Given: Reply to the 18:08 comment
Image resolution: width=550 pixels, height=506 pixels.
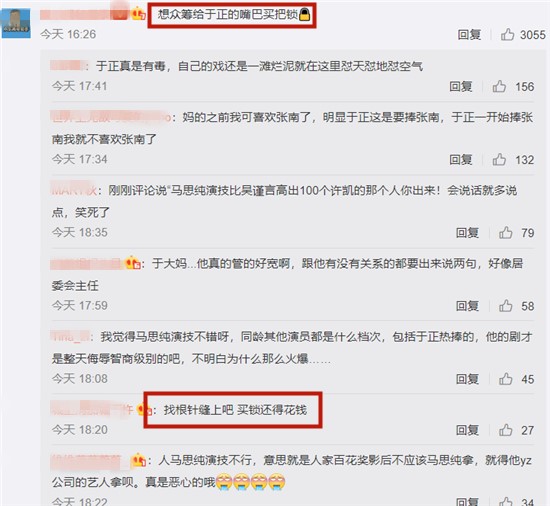Looking at the screenshot, I should tap(467, 379).
